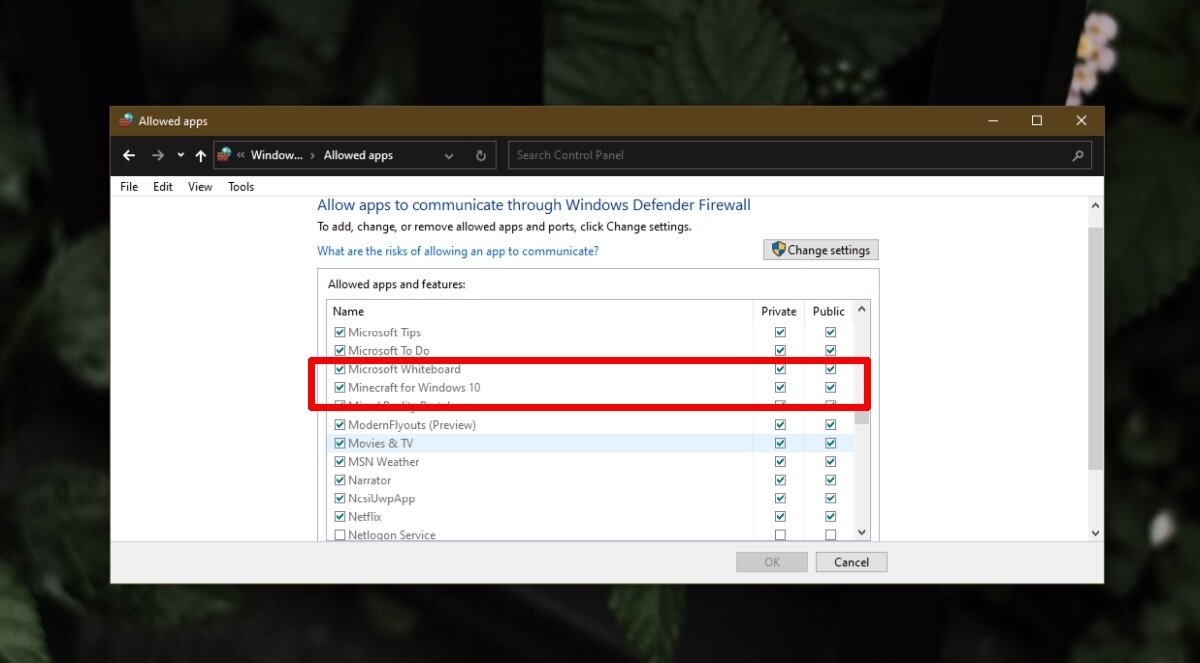Screen dimensions: 1200x663
Task: Click the Change settings button
Action: (820, 250)
